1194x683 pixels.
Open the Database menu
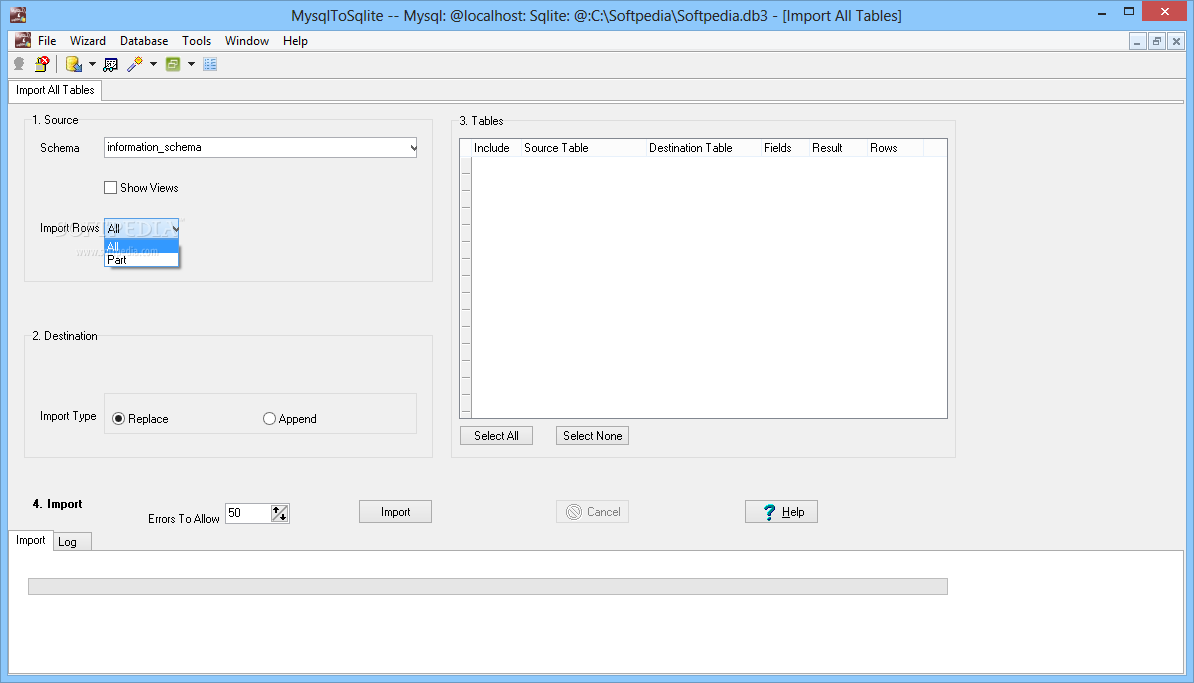tap(144, 41)
